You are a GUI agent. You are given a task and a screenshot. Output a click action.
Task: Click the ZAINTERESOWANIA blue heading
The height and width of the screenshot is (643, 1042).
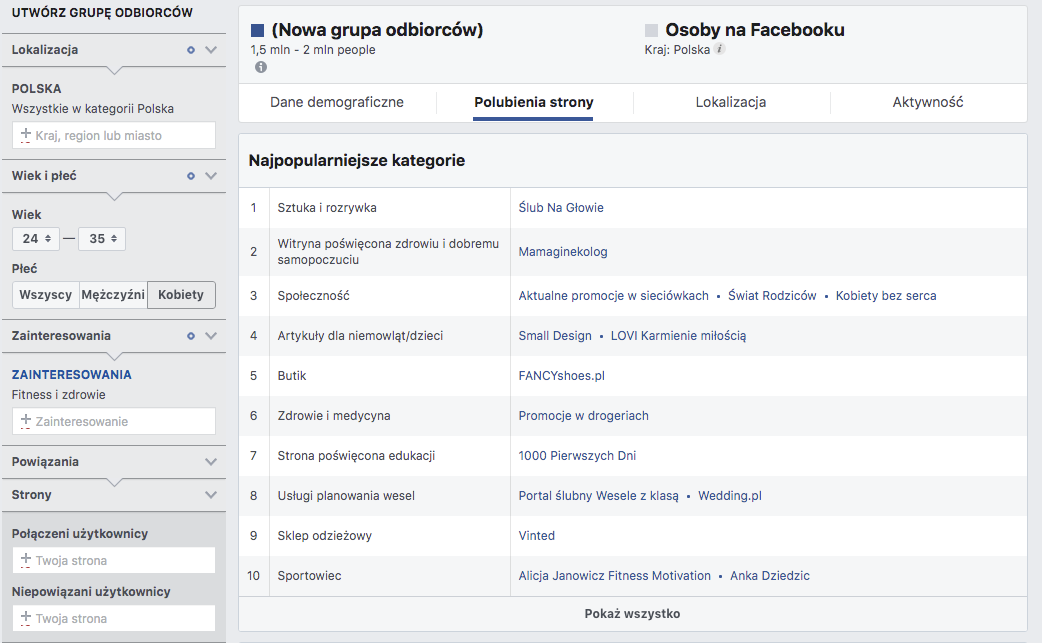tap(72, 375)
